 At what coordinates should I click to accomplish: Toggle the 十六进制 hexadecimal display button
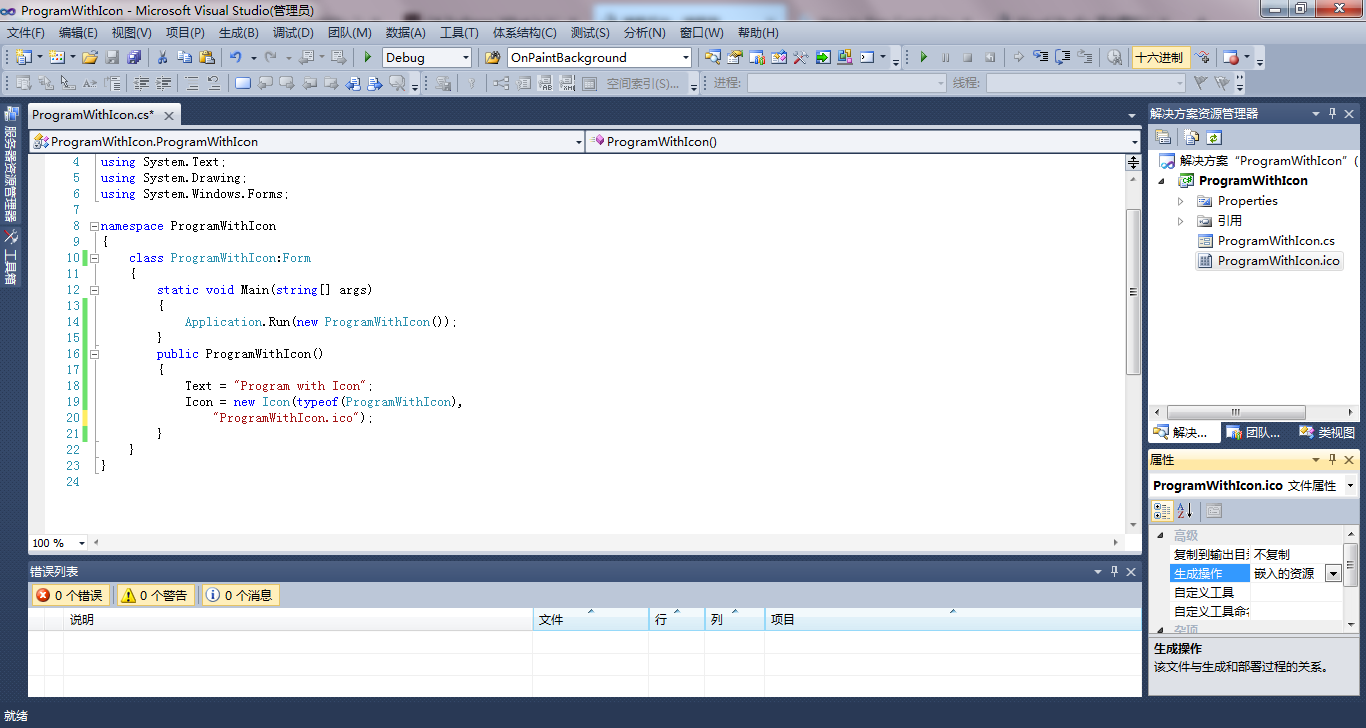click(x=1159, y=57)
